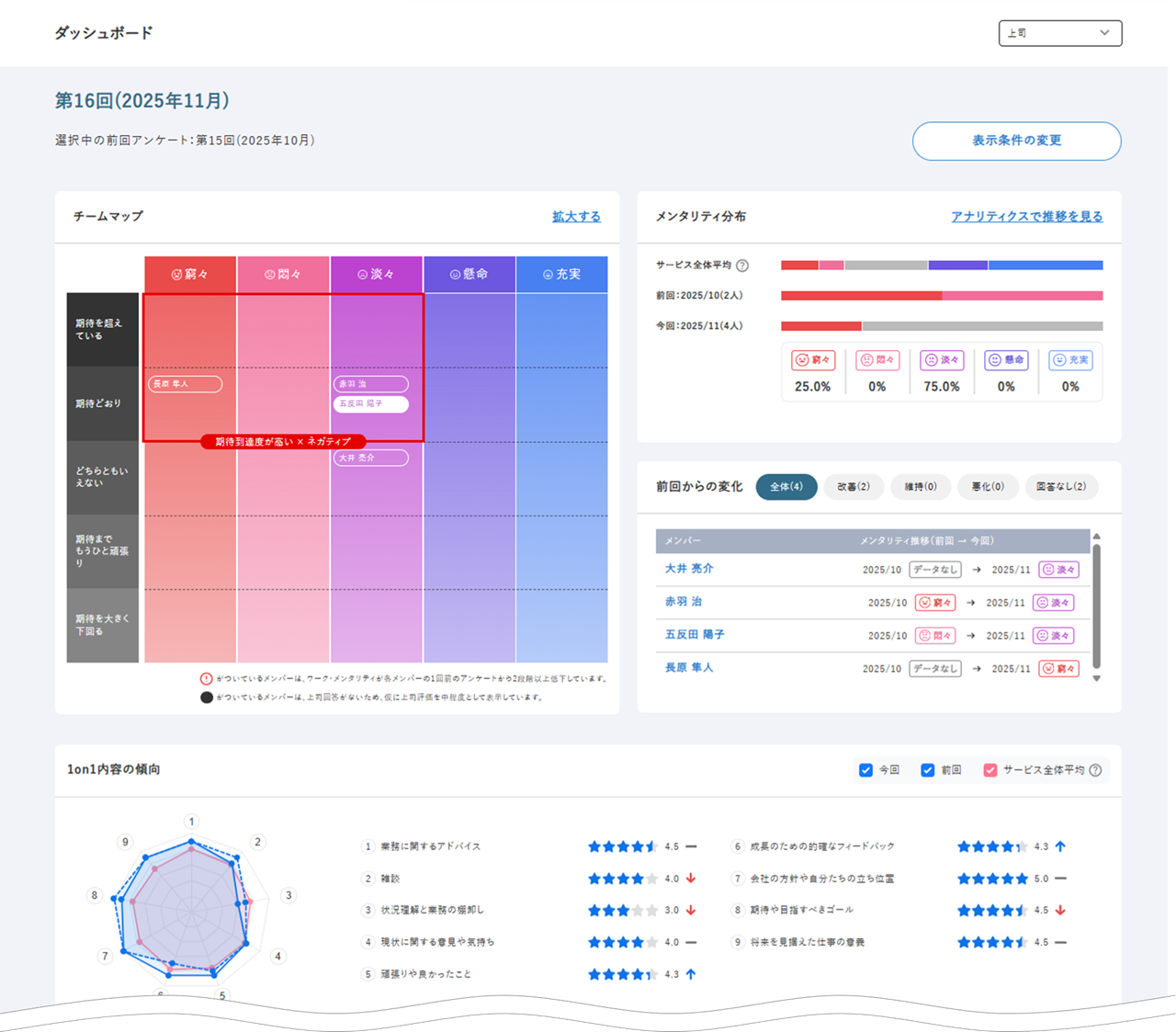The width and height of the screenshot is (1176, 1032).
Task: Click the 悶々 mentality badge showing 0%
Action: point(877,360)
